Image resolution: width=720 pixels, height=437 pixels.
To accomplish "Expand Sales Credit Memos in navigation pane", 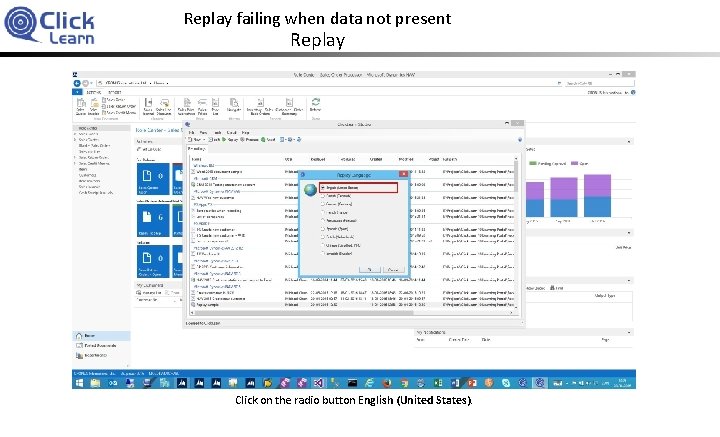I will (75, 163).
